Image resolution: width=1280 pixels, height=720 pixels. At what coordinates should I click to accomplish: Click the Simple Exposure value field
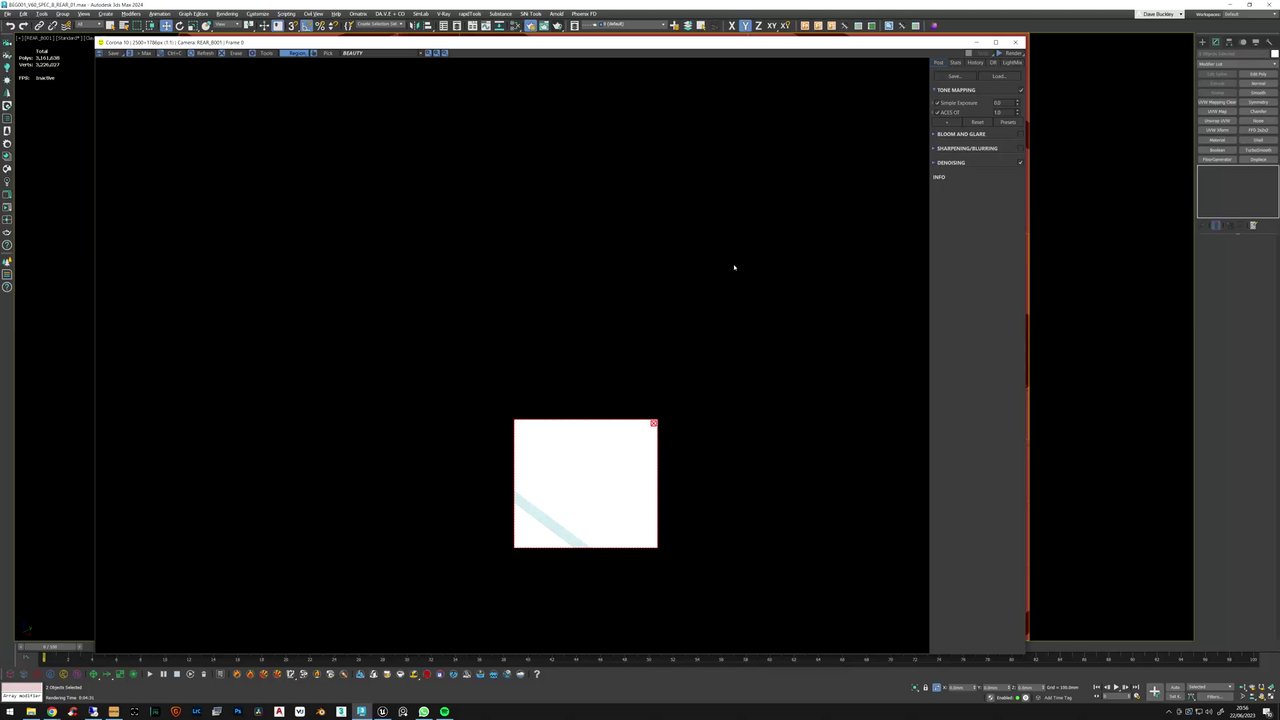(1002, 103)
